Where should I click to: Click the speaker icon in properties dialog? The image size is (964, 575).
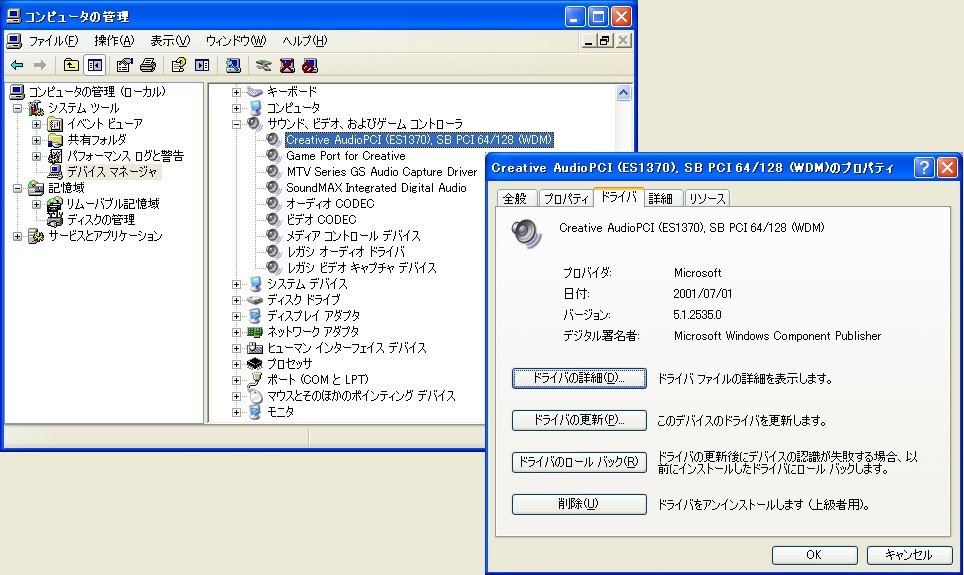click(x=527, y=234)
